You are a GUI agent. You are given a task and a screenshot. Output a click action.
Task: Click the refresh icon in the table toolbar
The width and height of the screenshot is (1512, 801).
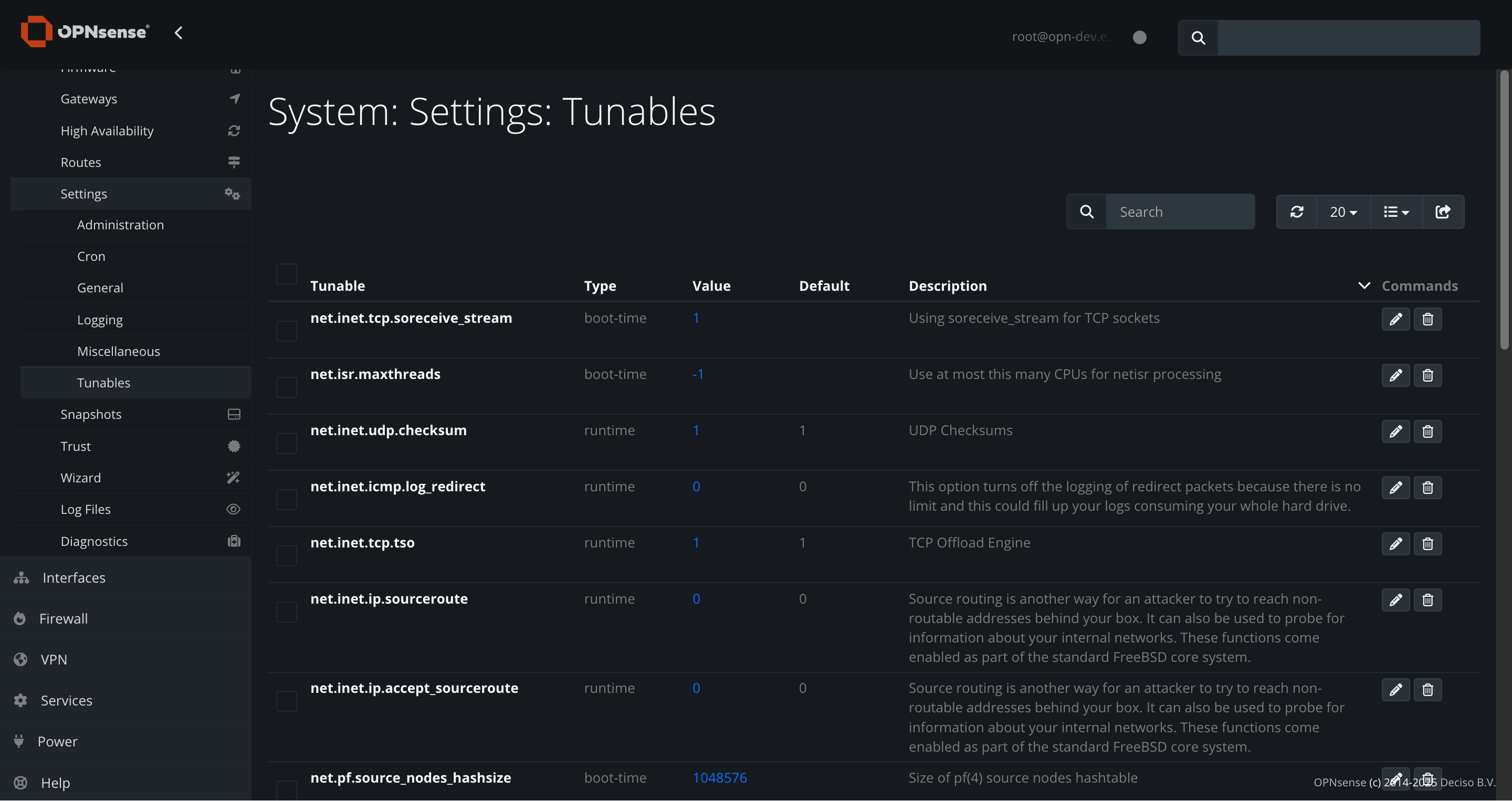(x=1297, y=212)
